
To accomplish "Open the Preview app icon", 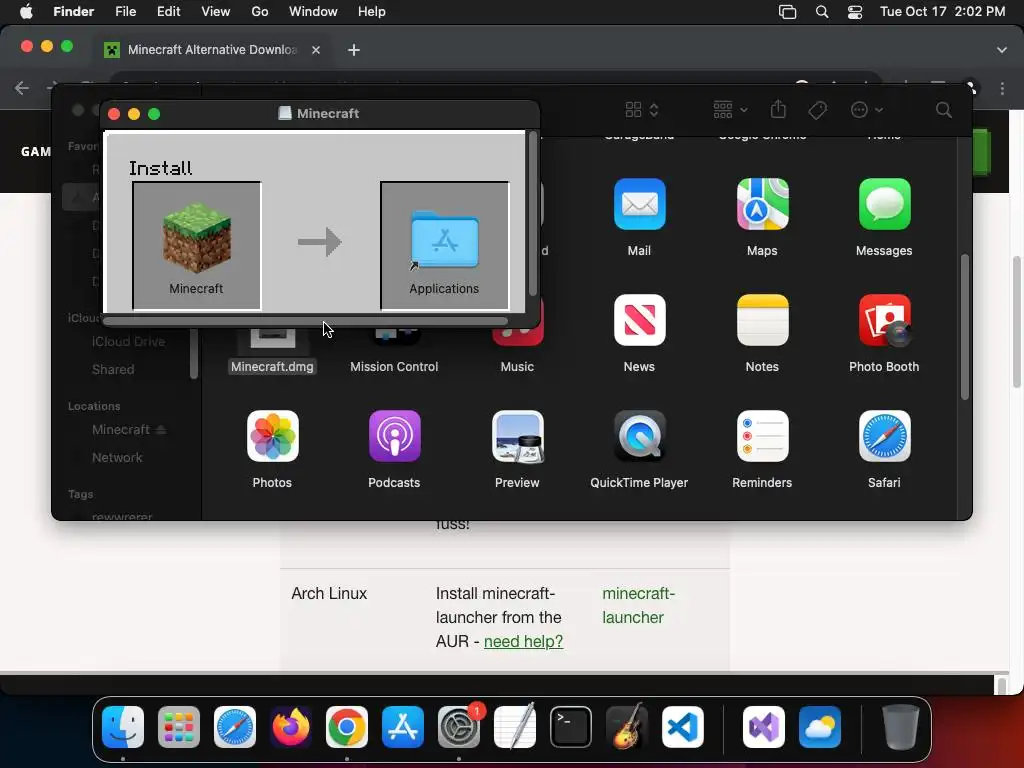I will 517,436.
